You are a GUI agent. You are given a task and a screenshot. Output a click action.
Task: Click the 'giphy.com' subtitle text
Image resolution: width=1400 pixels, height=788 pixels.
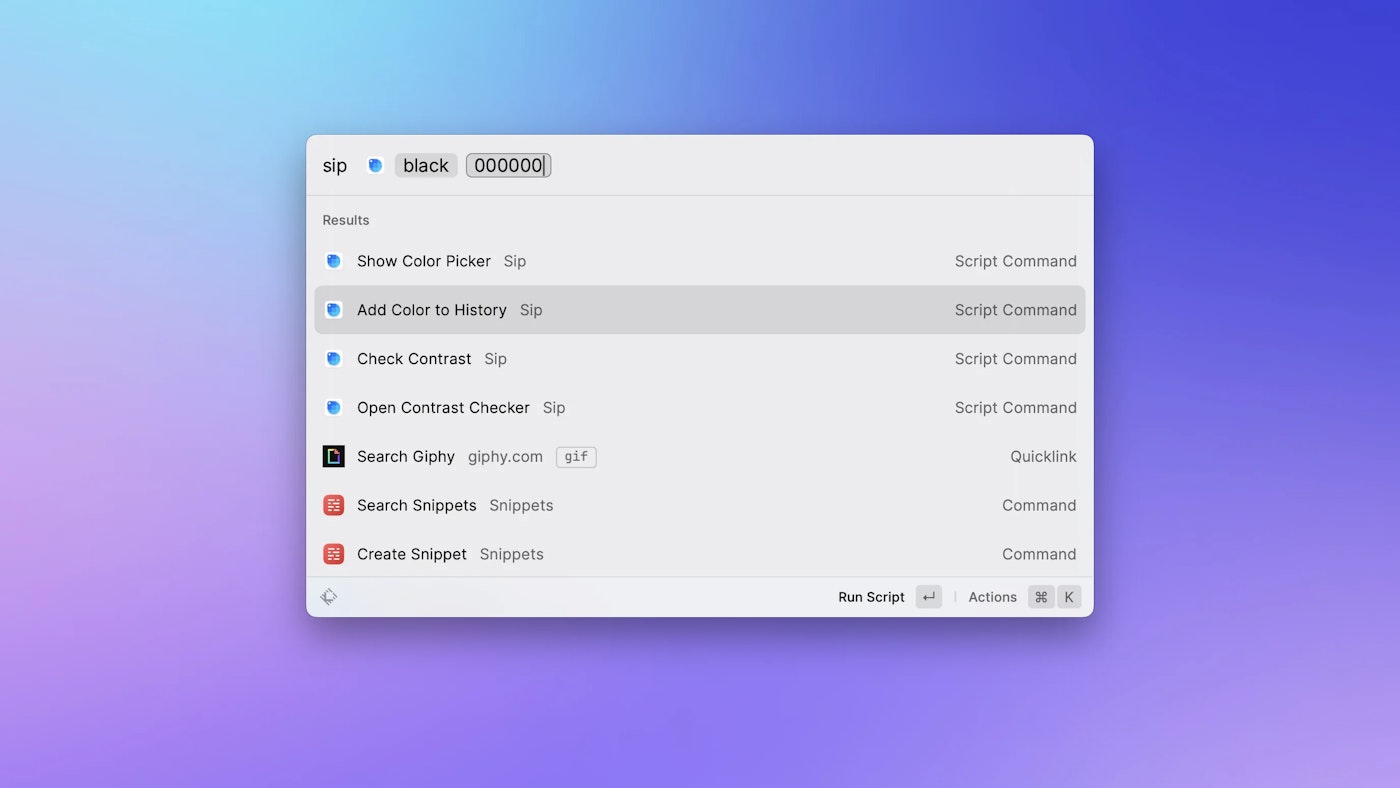pos(505,457)
